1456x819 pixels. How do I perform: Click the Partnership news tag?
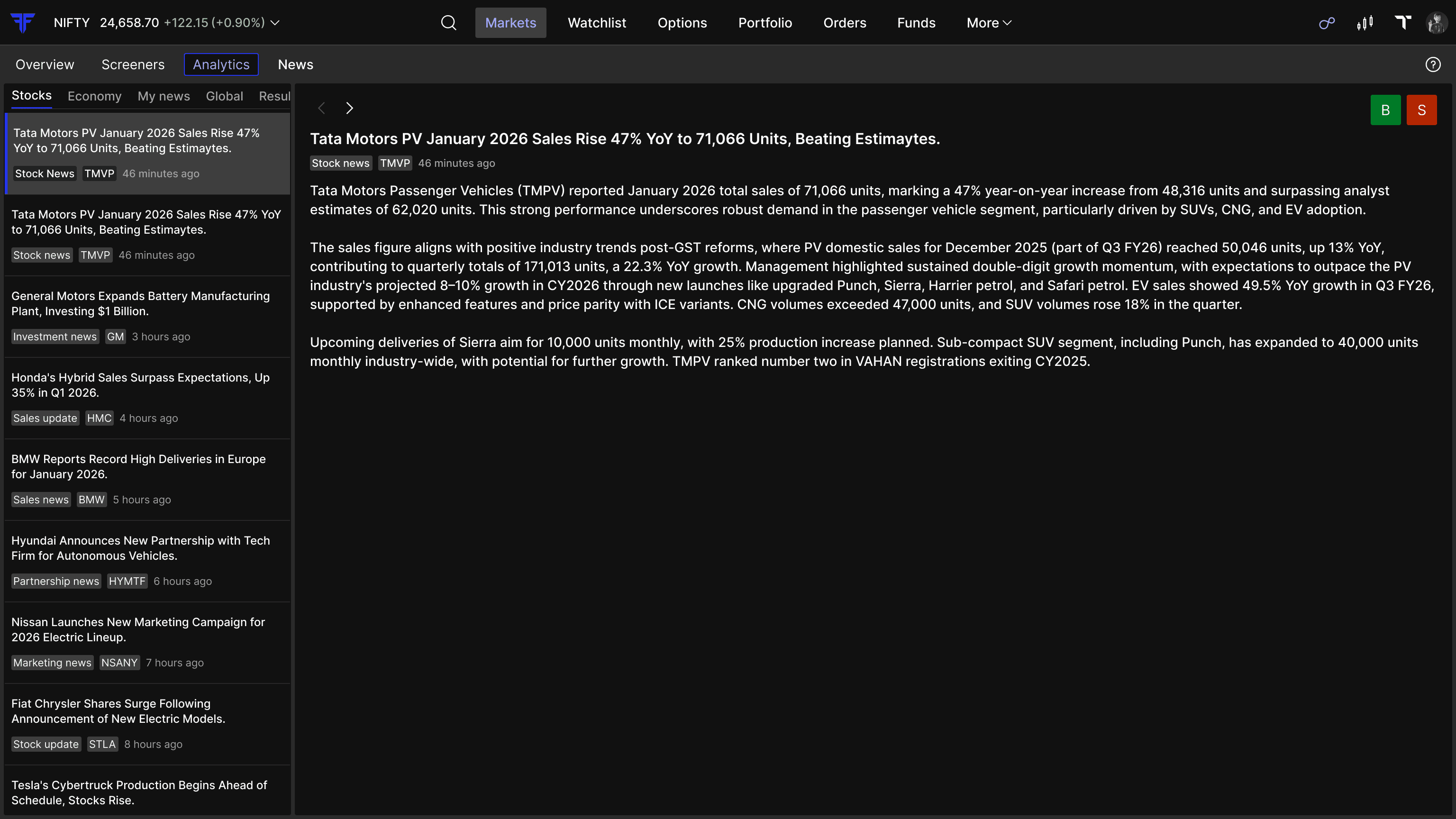point(56,581)
